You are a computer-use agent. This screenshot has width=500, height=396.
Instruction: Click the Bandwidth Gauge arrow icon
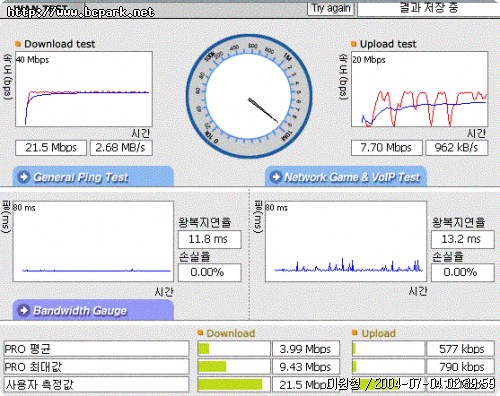pyautogui.click(x=24, y=310)
